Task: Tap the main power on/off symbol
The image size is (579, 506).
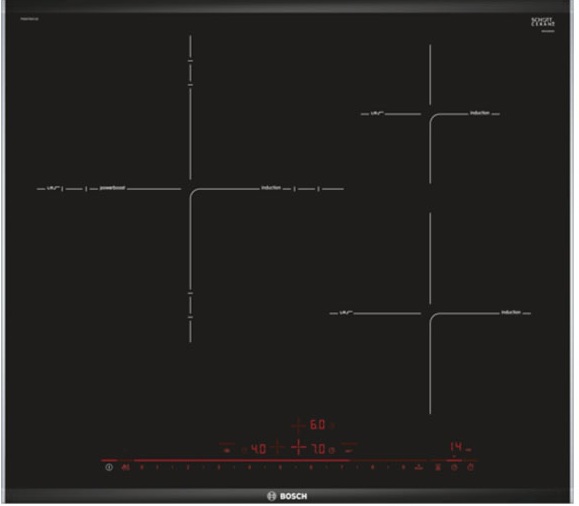Action: click(x=109, y=467)
